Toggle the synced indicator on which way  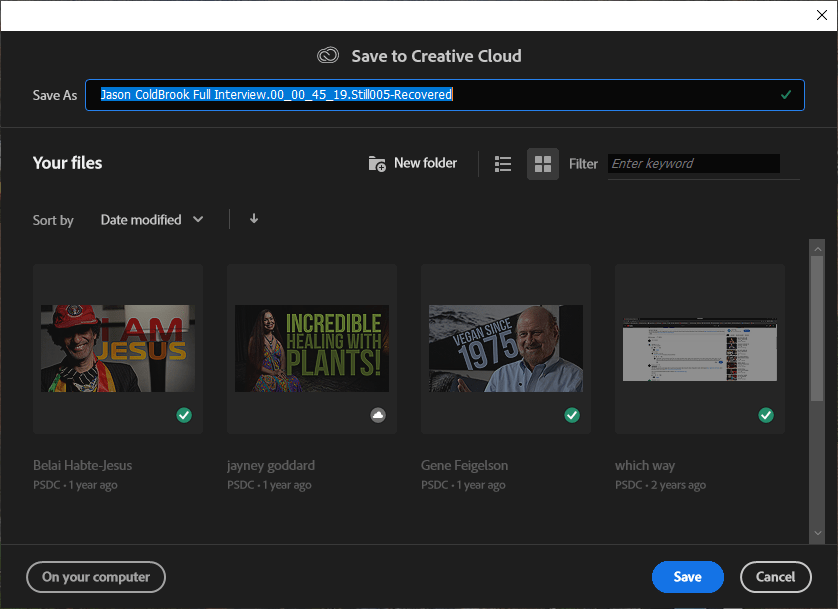coord(766,415)
